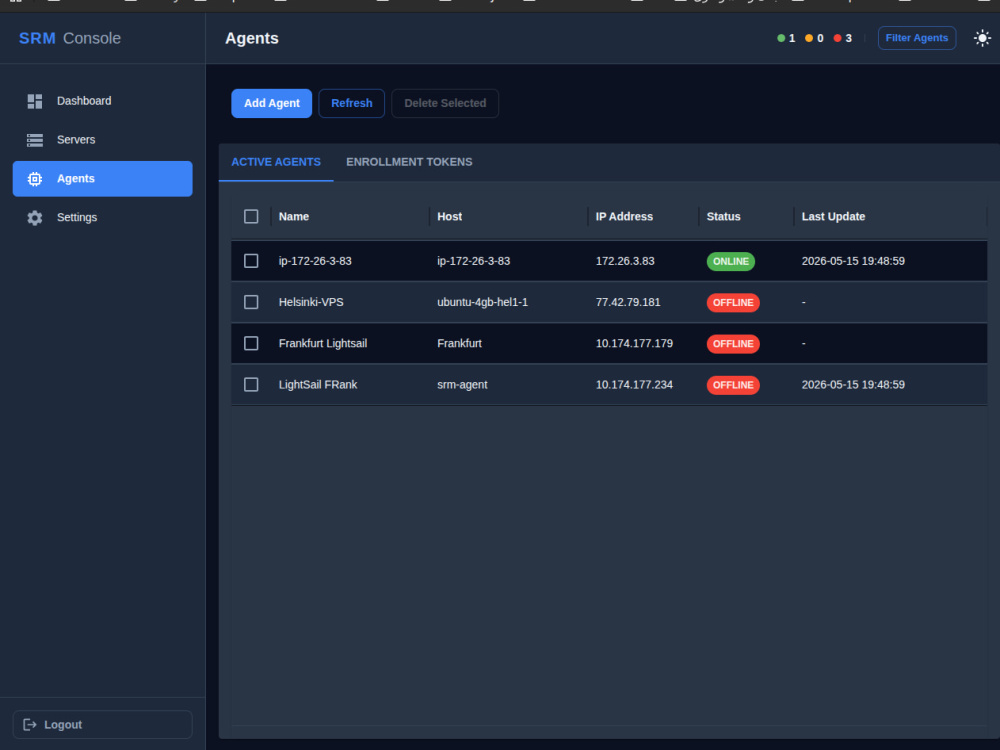Check the select-all checkbox in table header
Viewport: 1000px width, 750px height.
pos(251,217)
